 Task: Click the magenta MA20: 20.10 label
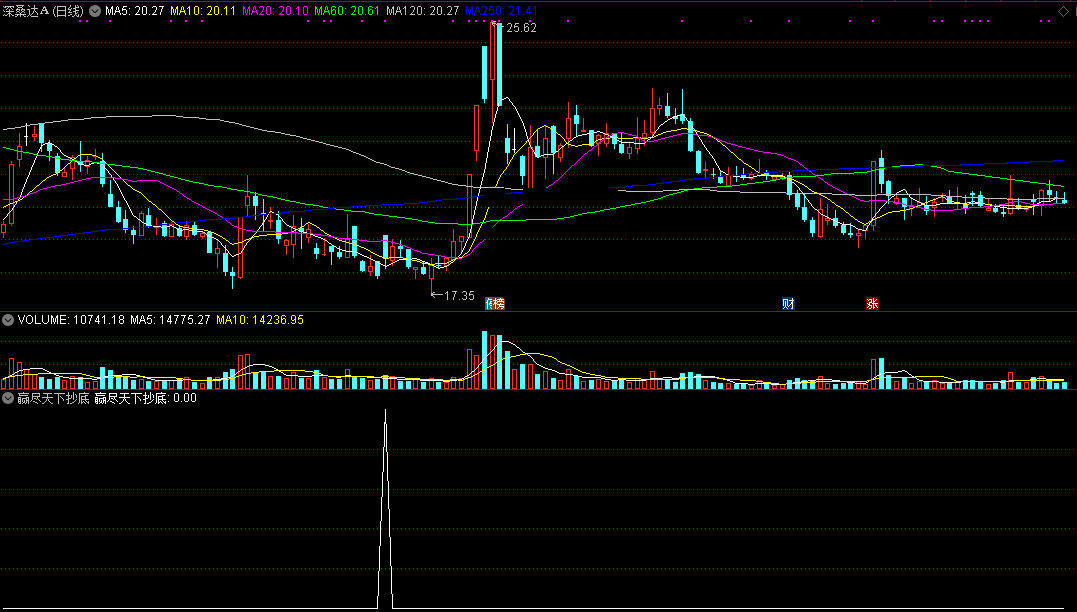pos(276,11)
